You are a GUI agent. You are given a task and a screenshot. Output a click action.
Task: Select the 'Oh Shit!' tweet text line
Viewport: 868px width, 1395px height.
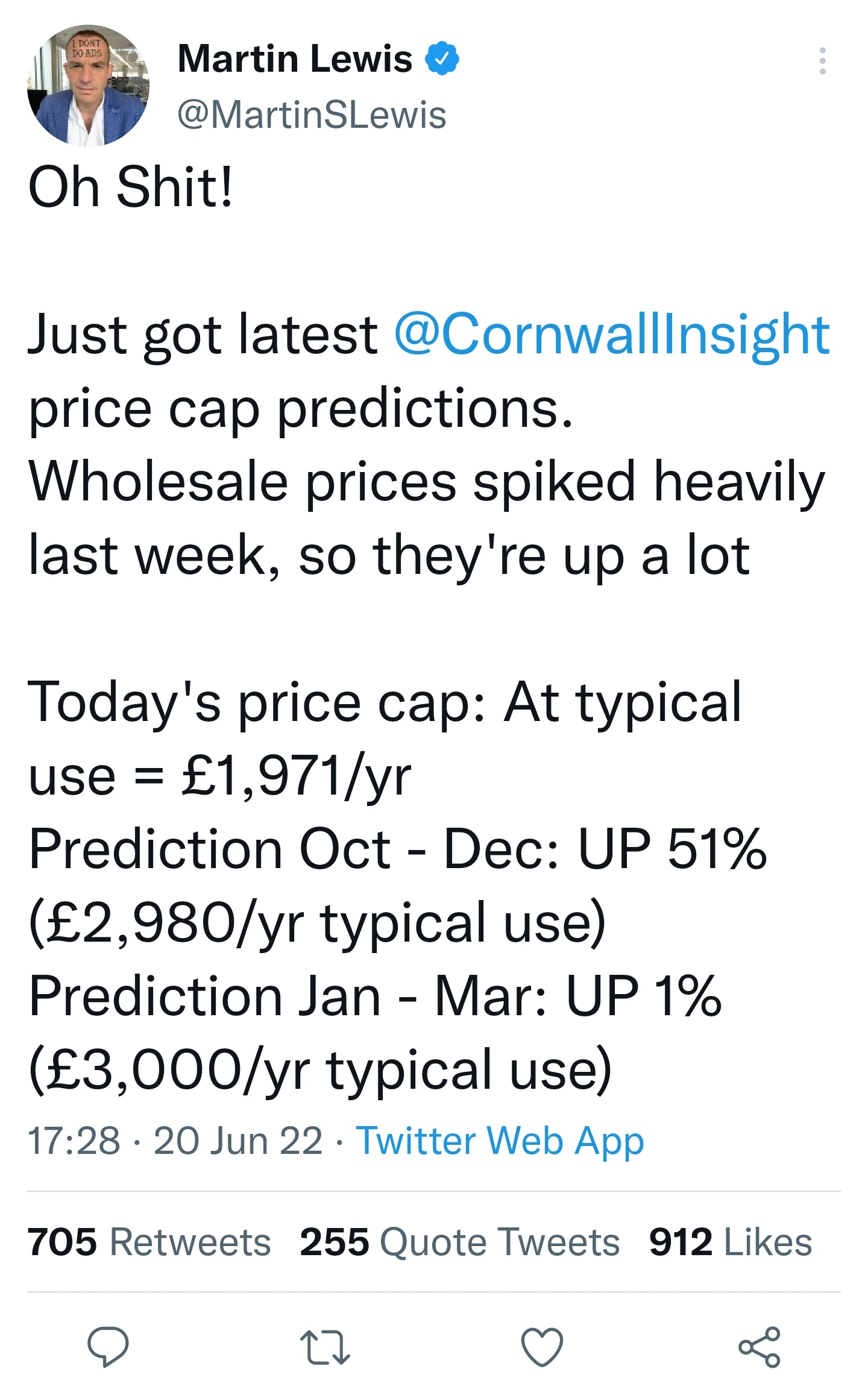point(130,187)
